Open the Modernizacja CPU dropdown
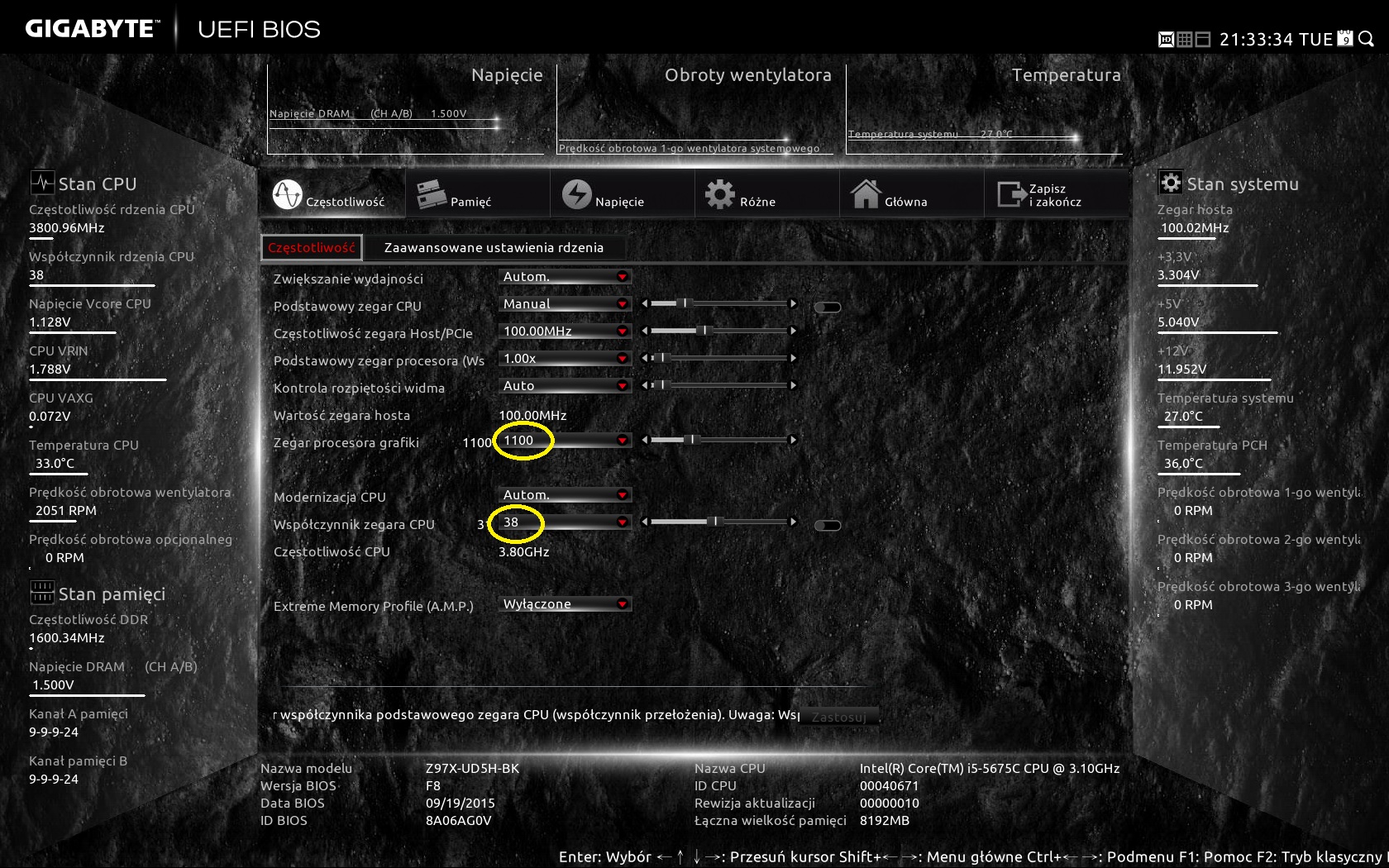 pyautogui.click(x=566, y=495)
